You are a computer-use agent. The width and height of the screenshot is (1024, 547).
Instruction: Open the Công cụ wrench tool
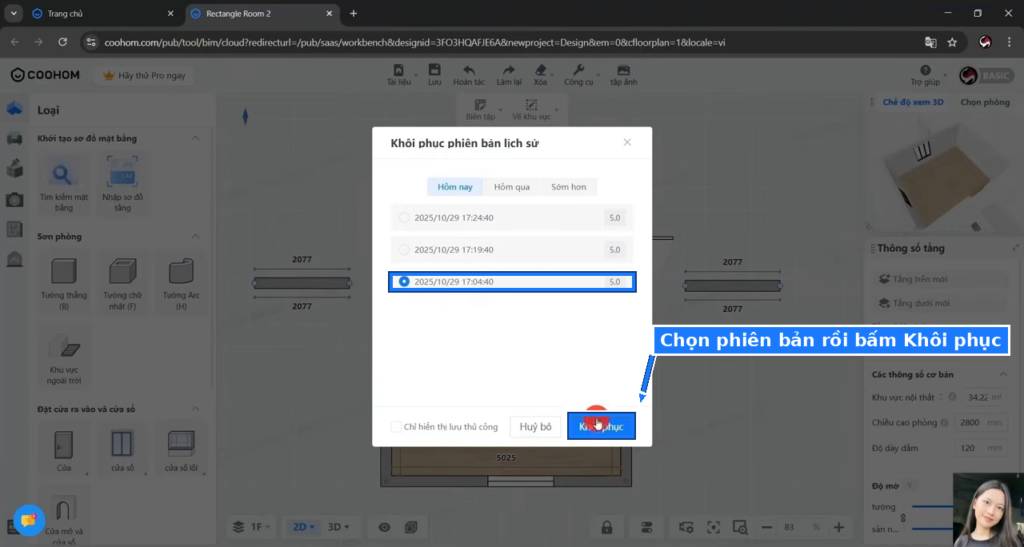[578, 70]
